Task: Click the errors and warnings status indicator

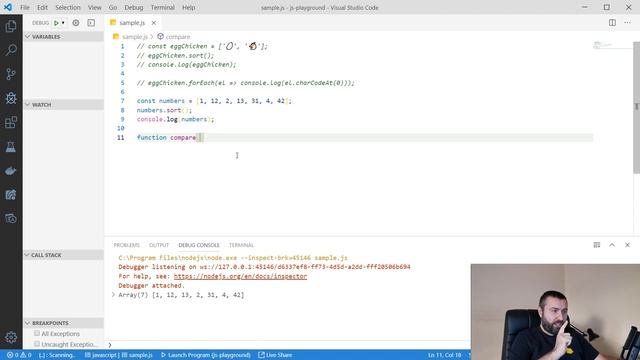Action: tap(19, 355)
